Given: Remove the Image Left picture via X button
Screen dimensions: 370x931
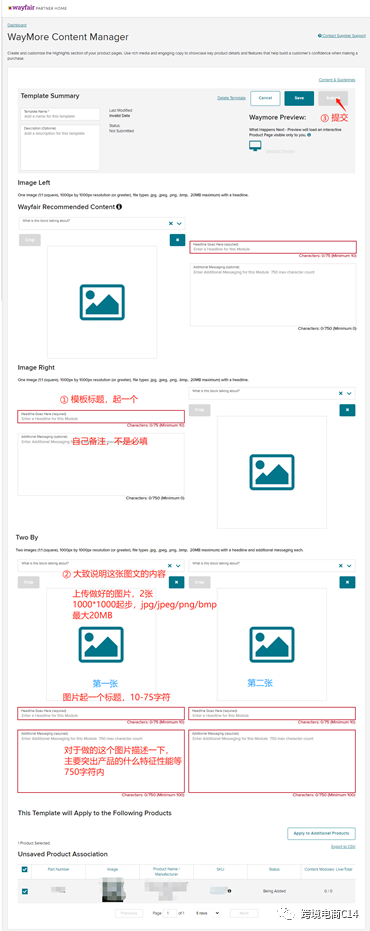Looking at the screenshot, I should click(177, 240).
